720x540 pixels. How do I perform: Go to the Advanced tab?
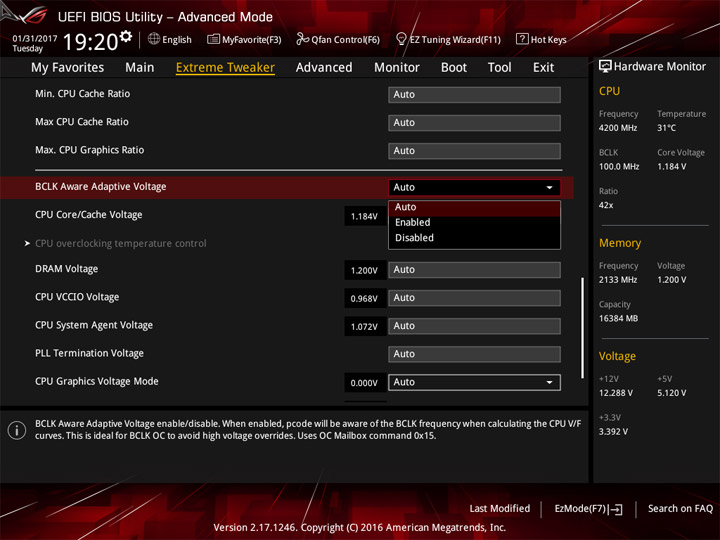[x=324, y=68]
